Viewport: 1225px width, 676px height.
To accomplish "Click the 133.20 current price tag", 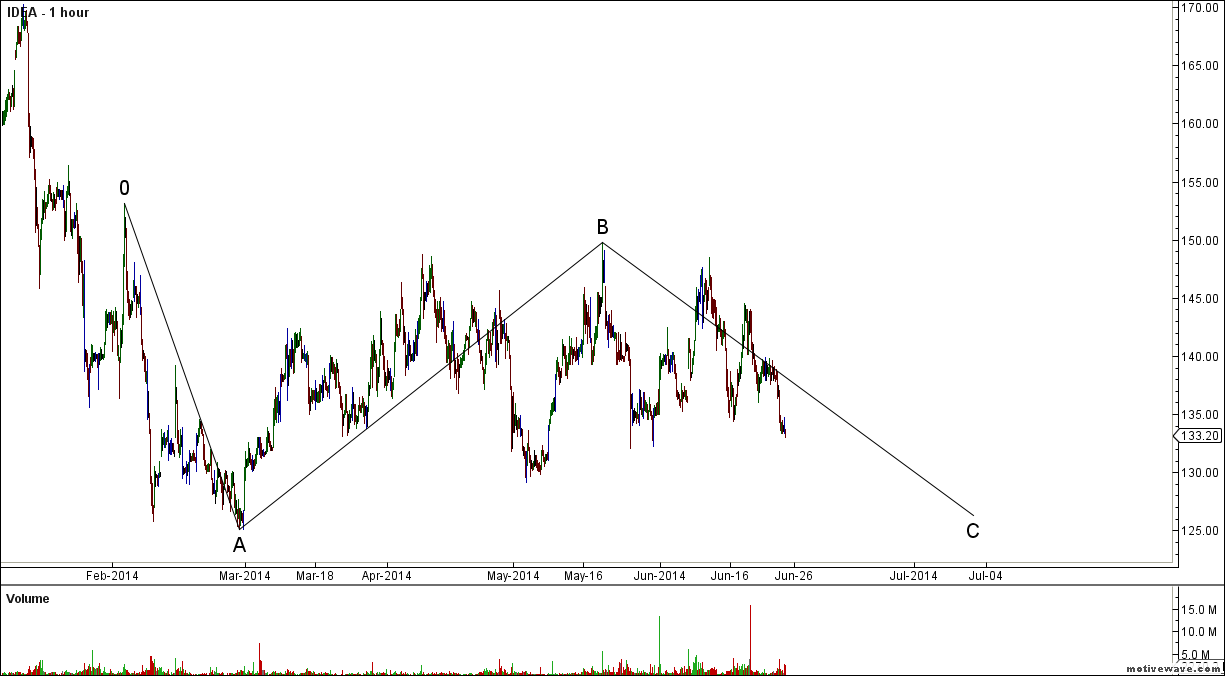I will tap(1199, 436).
